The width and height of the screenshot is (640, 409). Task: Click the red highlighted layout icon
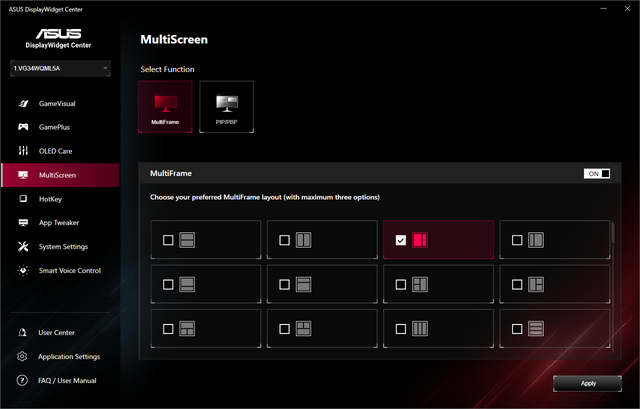420,240
